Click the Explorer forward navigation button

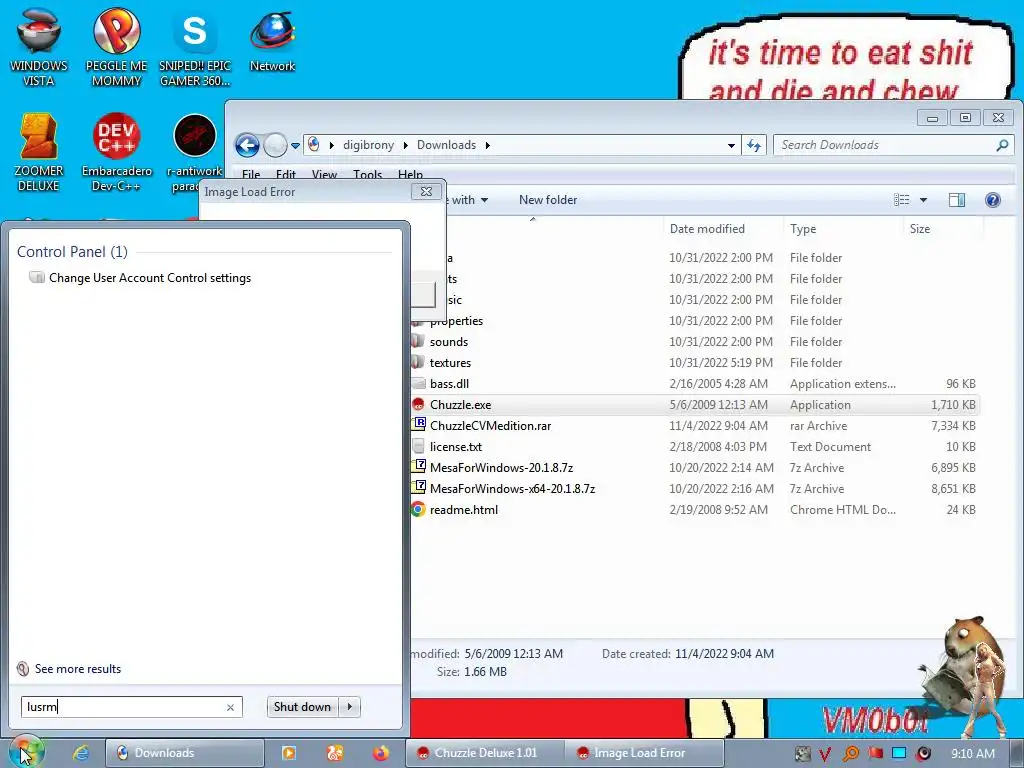[275, 145]
